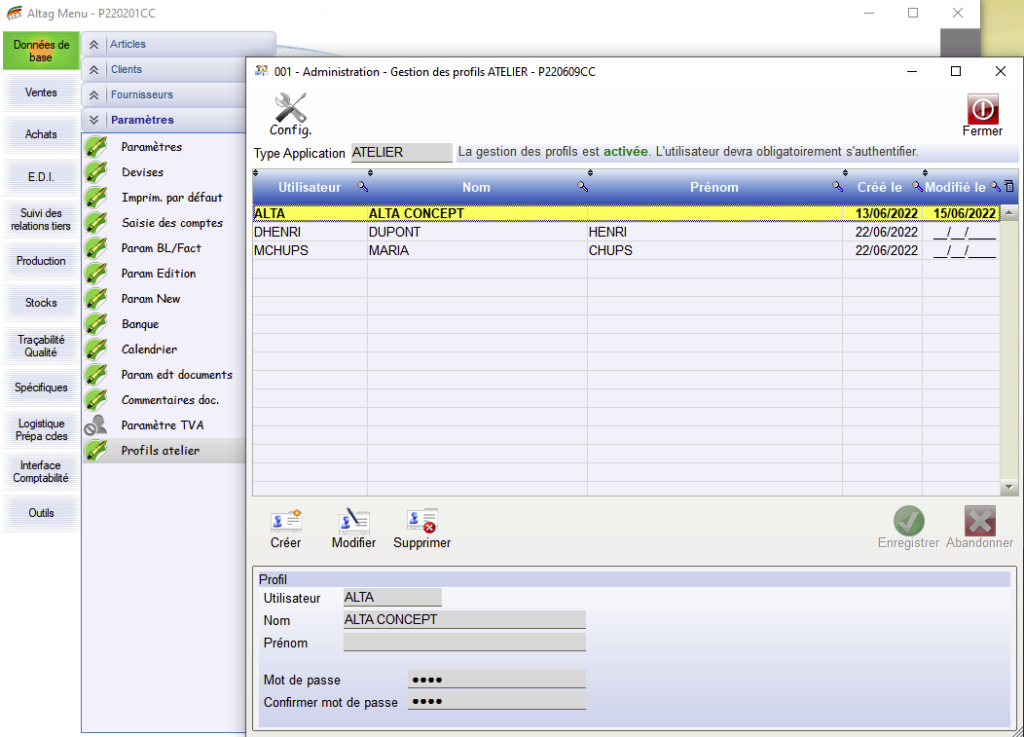Viewport: 1024px width, 737px height.
Task: Expand the Articles section
Action: pos(94,45)
